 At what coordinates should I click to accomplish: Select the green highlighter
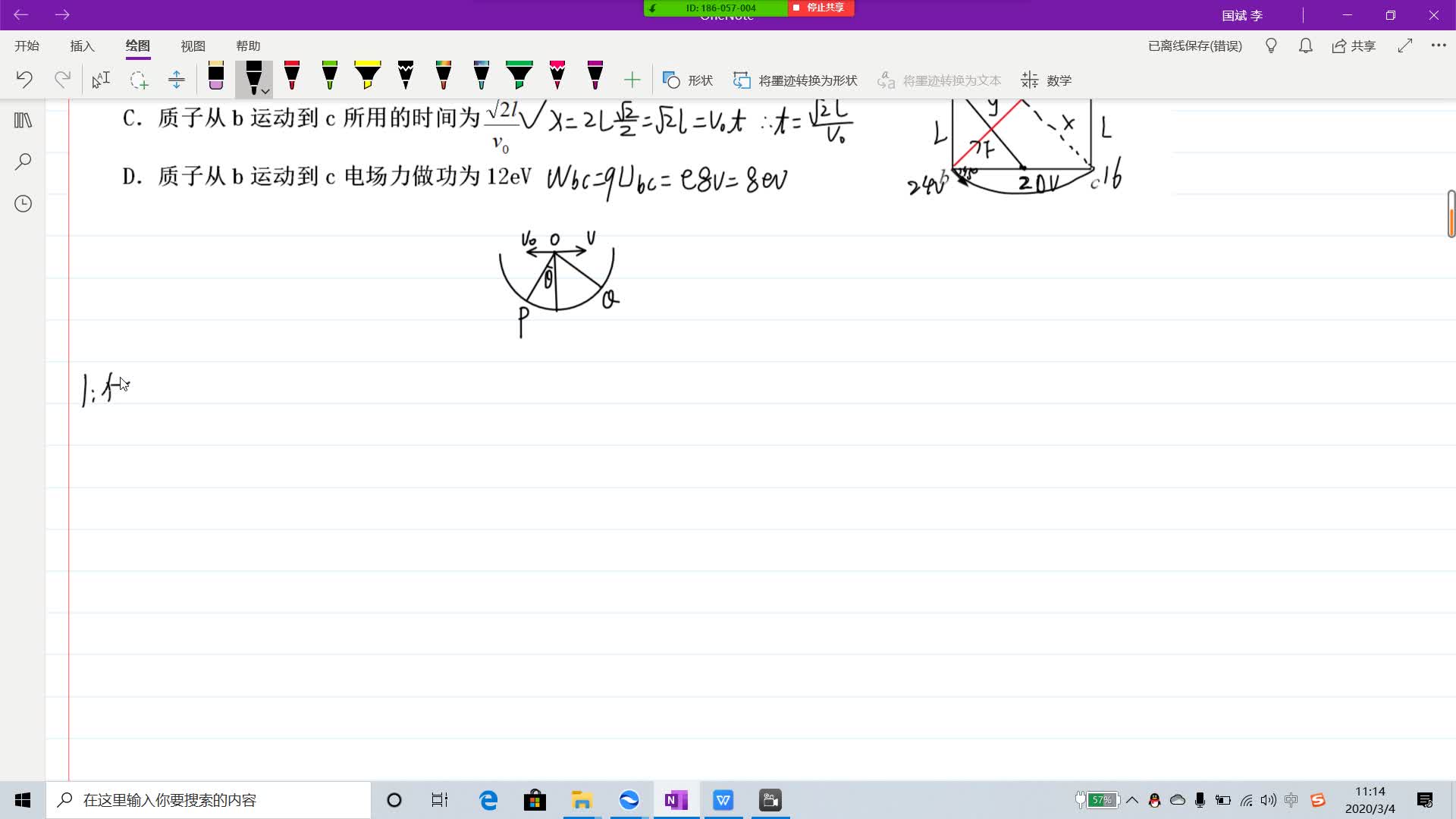(x=519, y=76)
